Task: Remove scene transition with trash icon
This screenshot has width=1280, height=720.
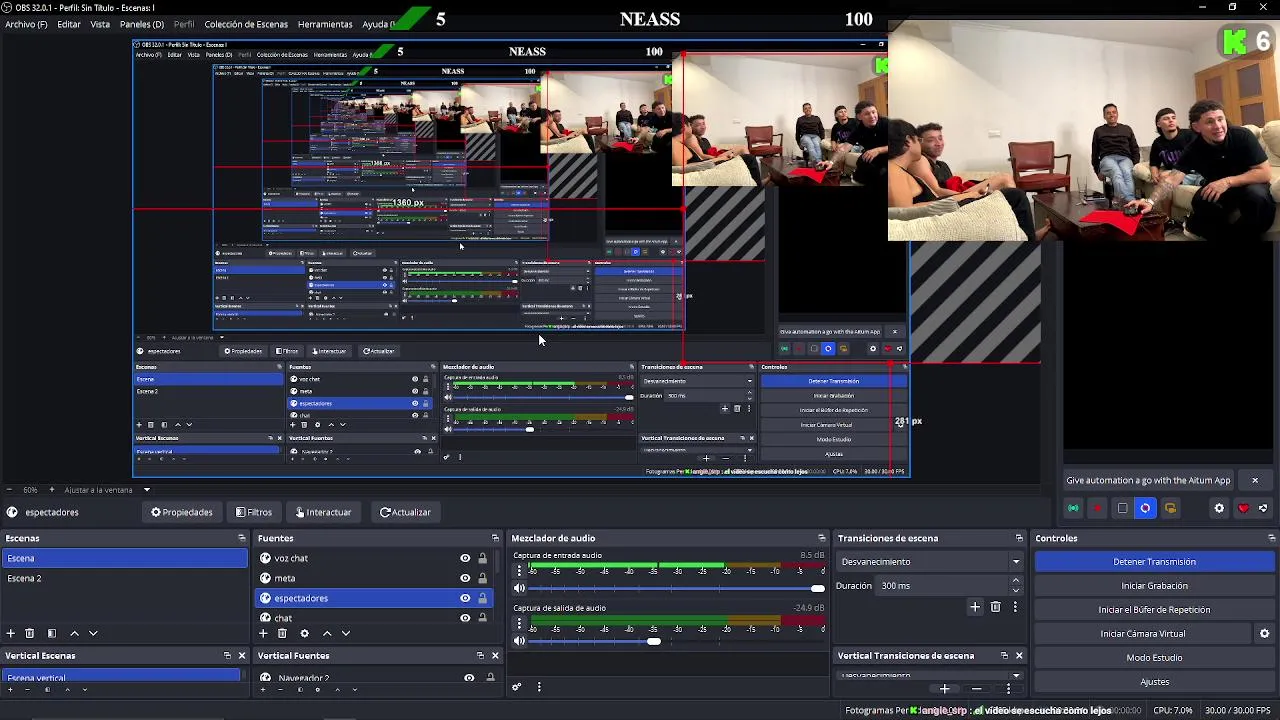Action: click(995, 607)
